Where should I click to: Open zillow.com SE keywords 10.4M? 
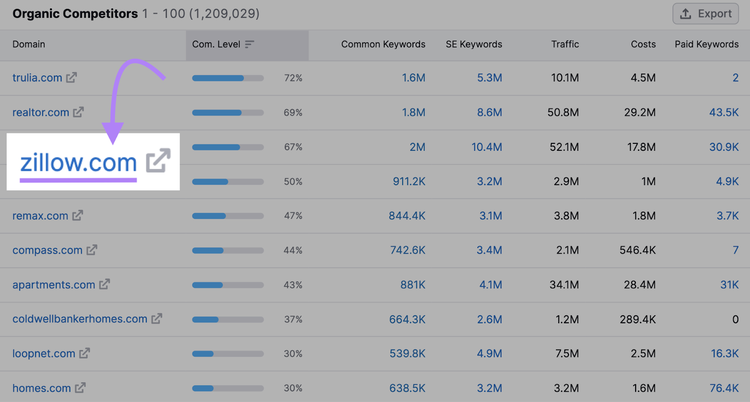pyautogui.click(x=487, y=147)
